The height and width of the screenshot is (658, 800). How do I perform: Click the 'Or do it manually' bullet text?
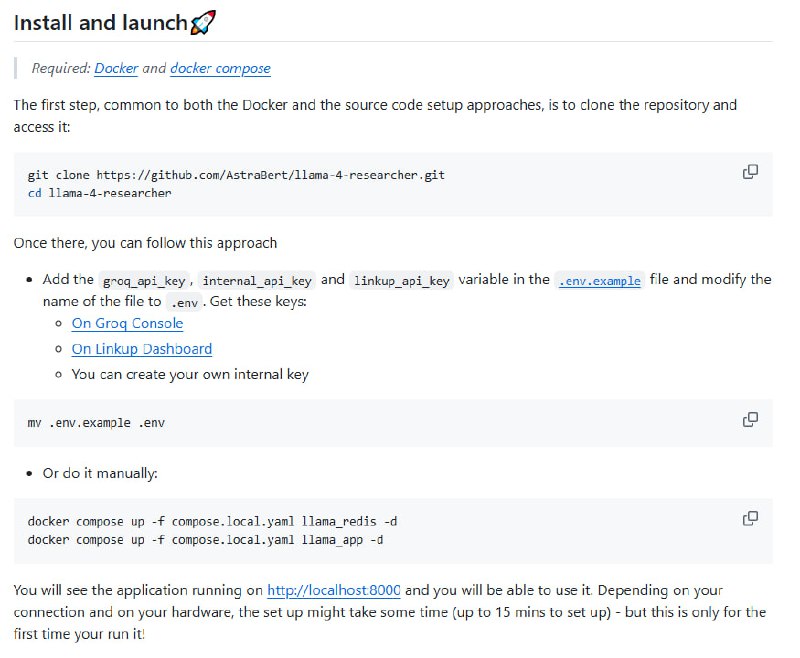click(100, 473)
